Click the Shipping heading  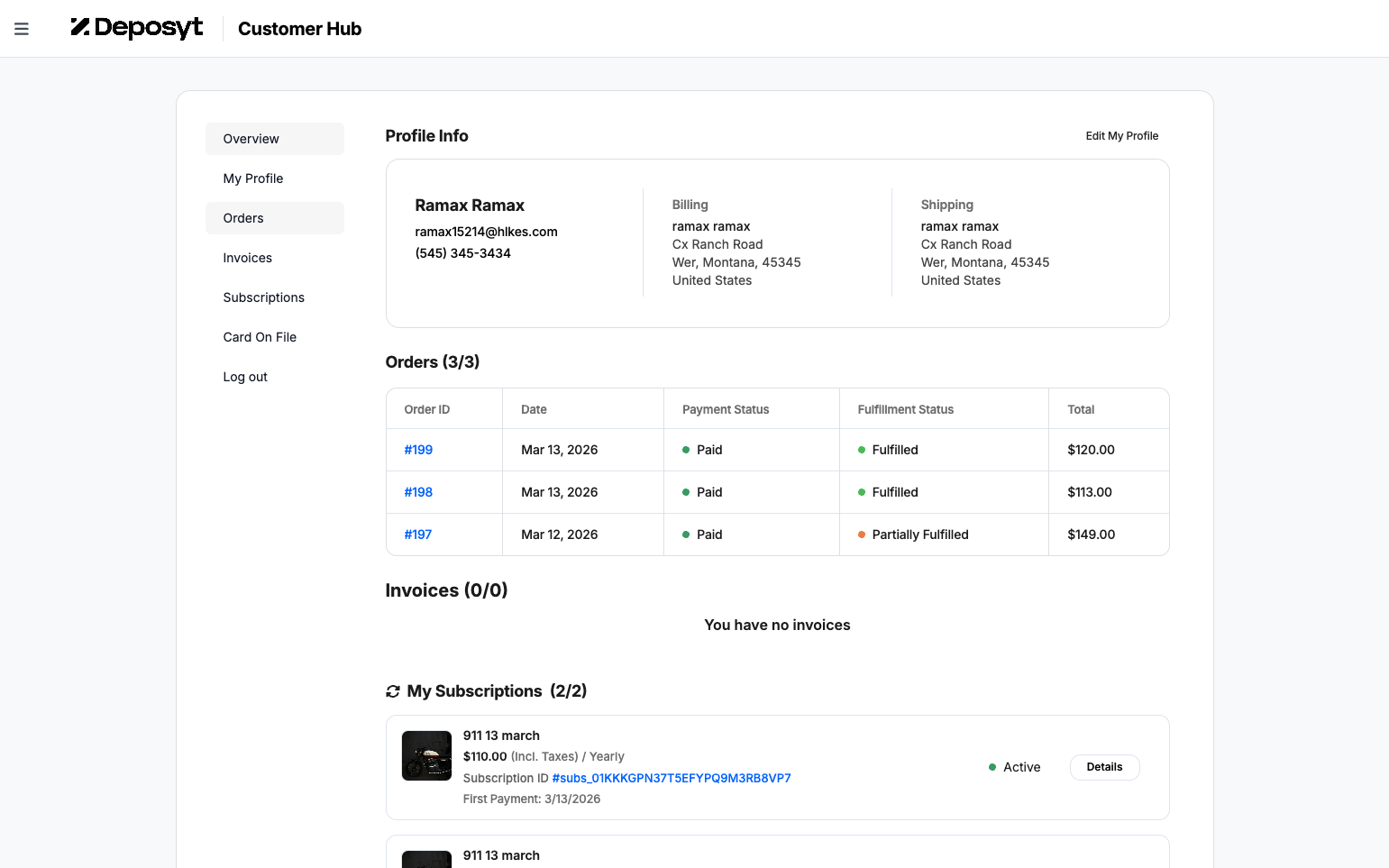click(x=947, y=205)
